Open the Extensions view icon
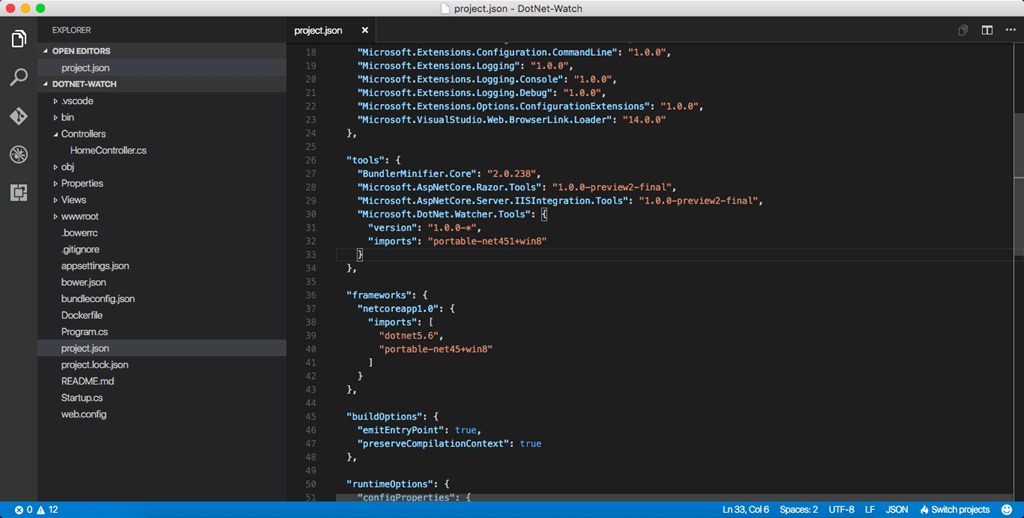This screenshot has width=1024, height=518. coord(18,193)
